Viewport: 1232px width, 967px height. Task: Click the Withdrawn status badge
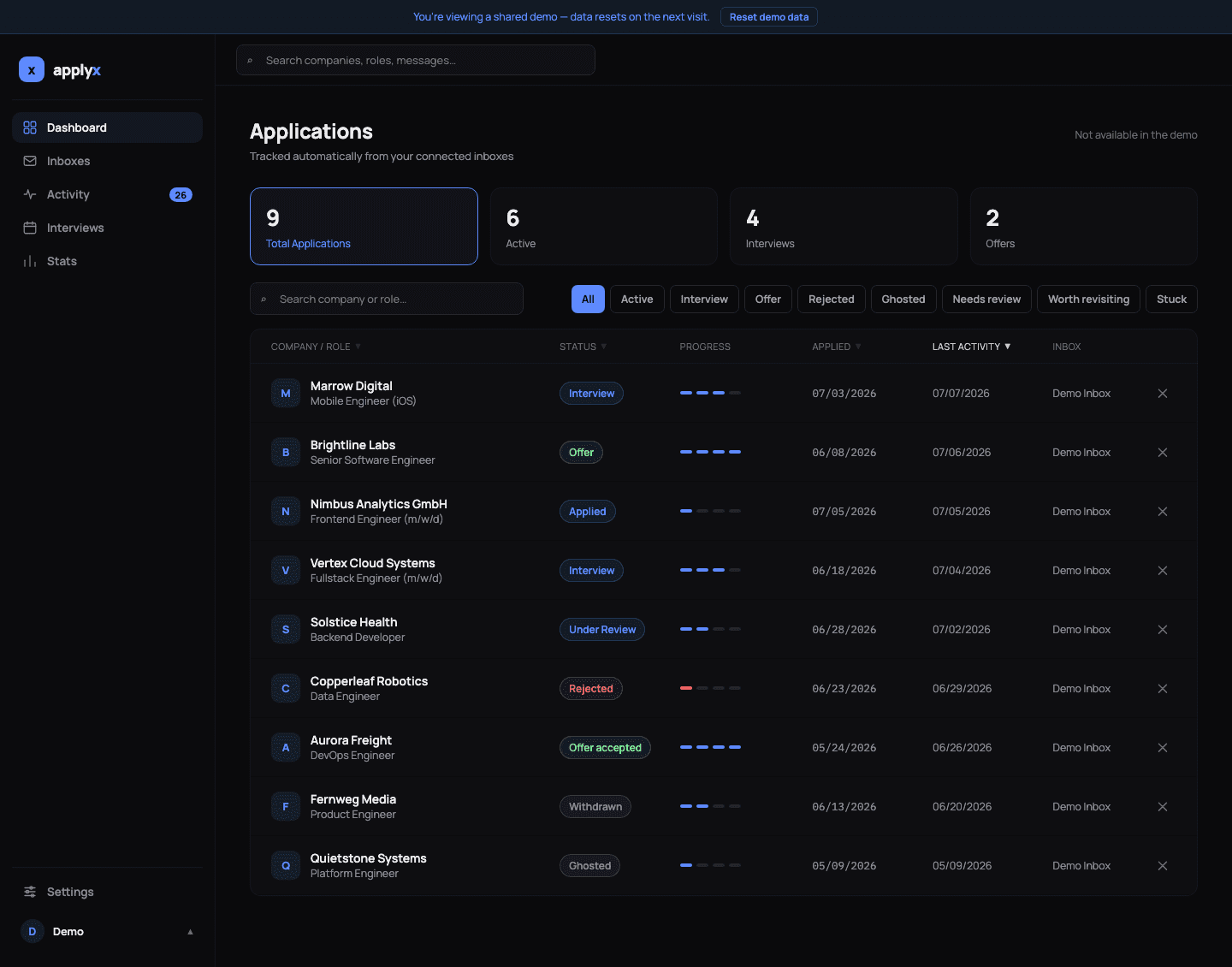(595, 807)
